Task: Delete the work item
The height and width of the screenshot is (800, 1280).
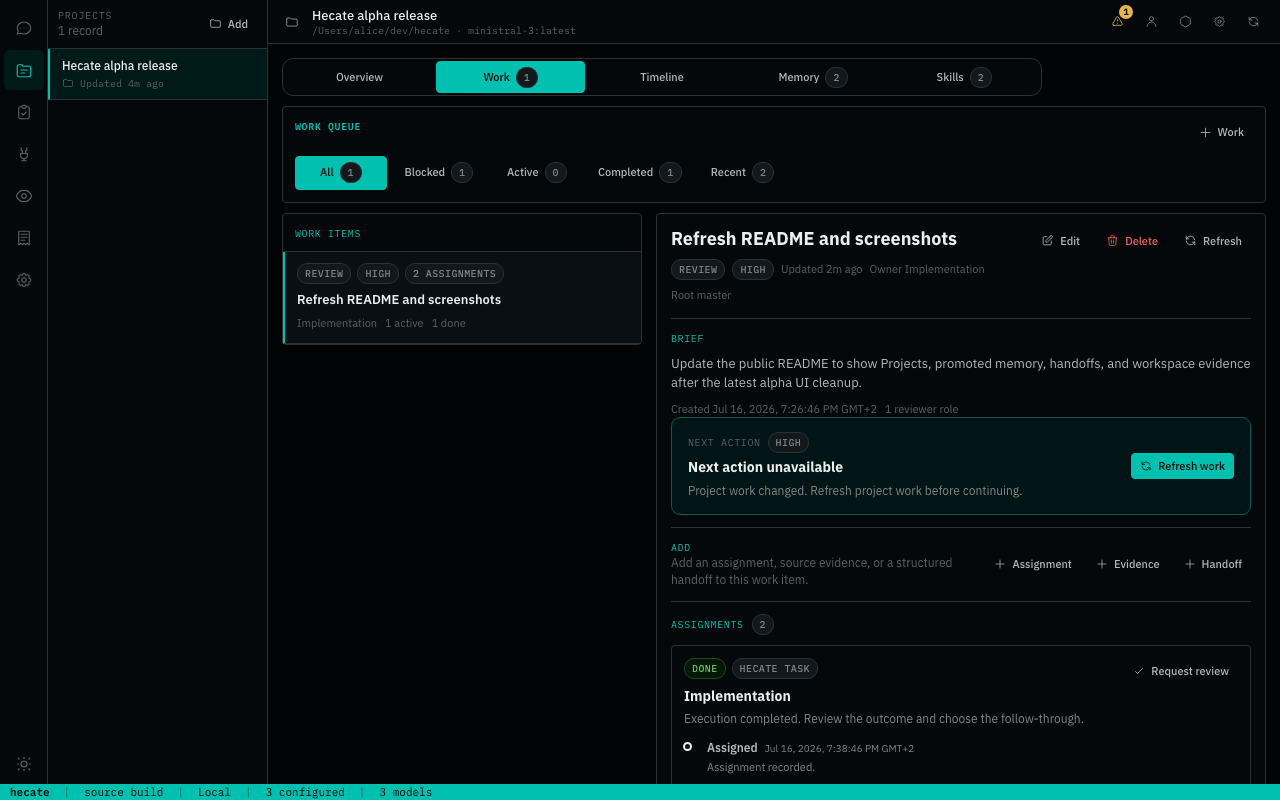Action: point(1132,241)
